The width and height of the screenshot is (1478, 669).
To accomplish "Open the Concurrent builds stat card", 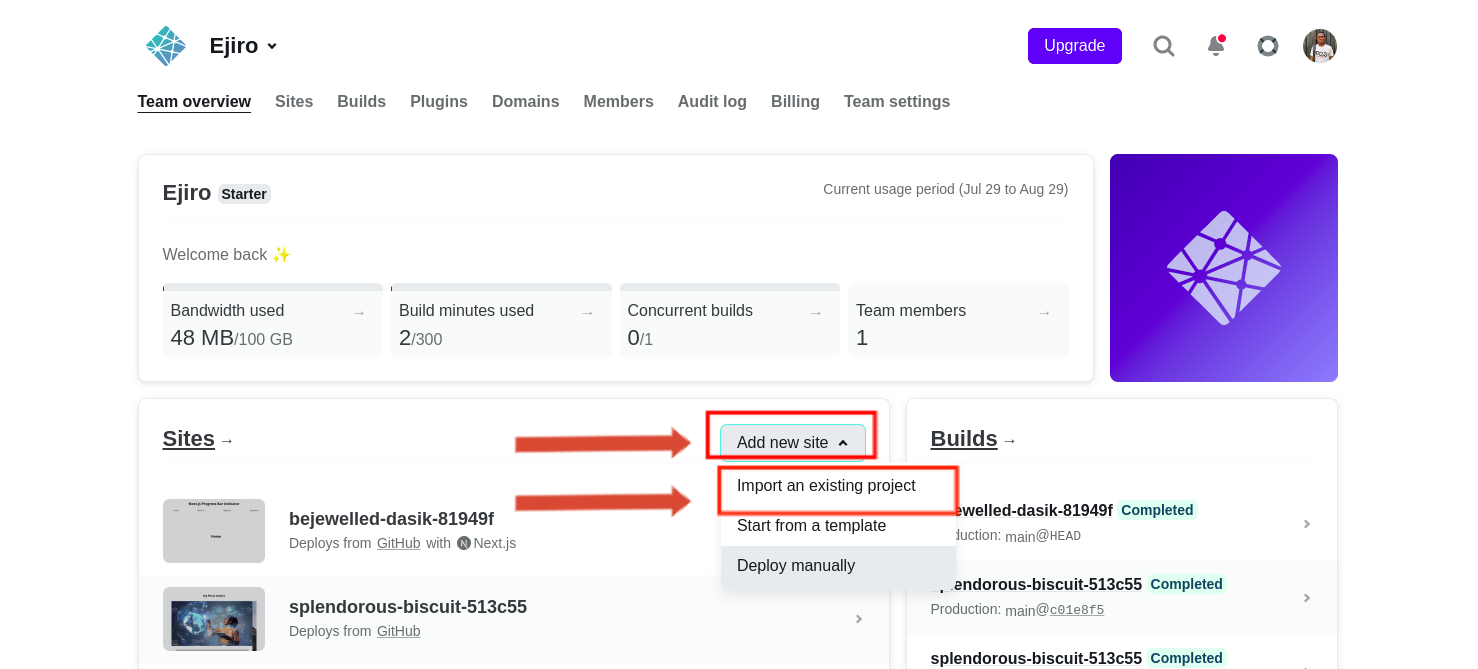I will [730, 322].
